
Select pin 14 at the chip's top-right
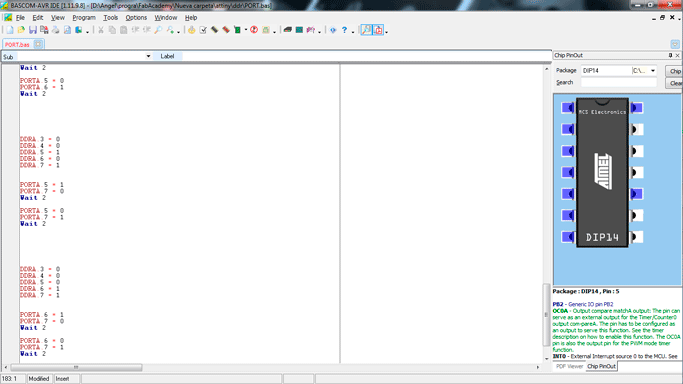(637, 108)
